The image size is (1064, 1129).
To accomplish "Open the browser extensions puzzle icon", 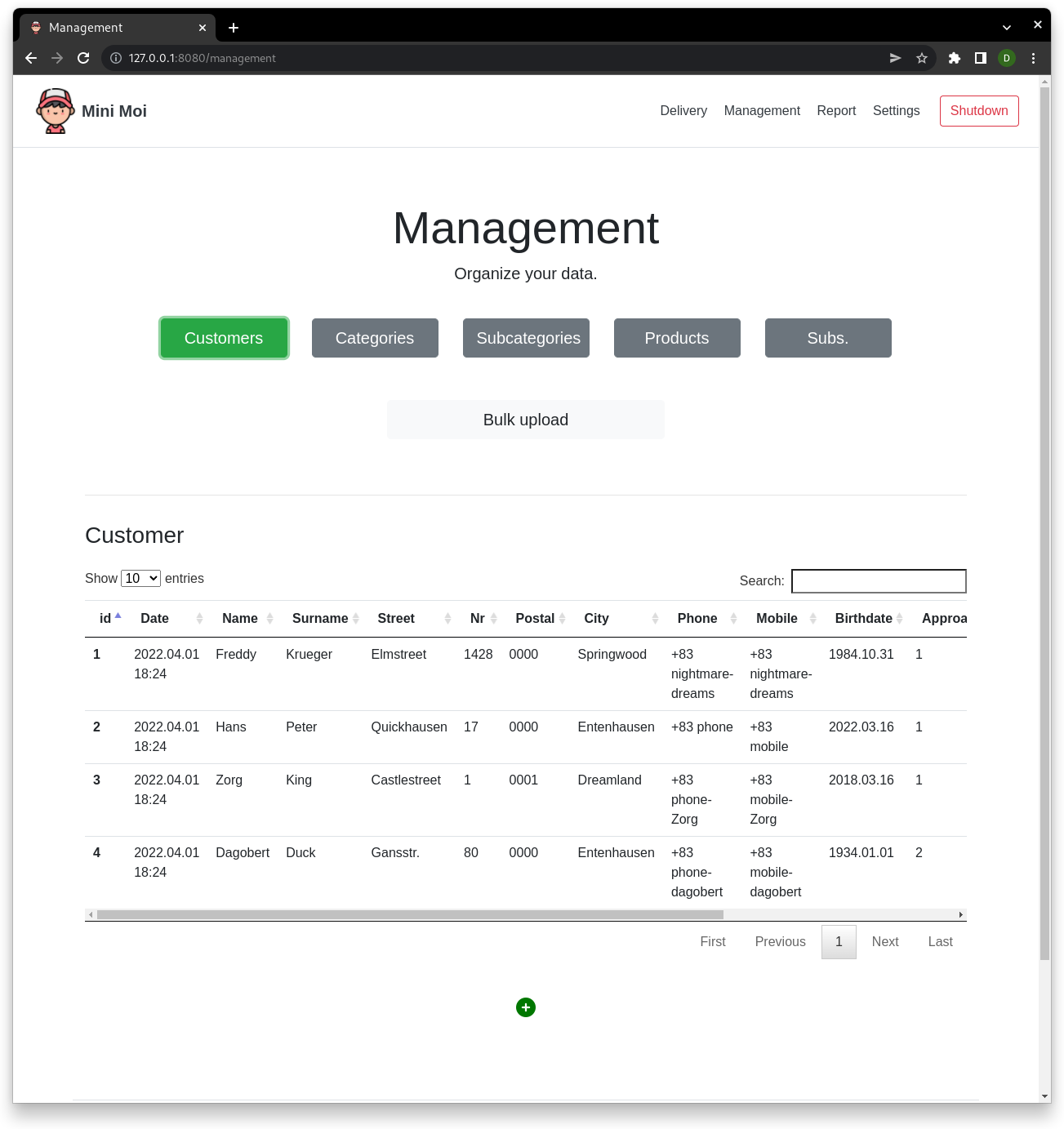I will coord(954,58).
